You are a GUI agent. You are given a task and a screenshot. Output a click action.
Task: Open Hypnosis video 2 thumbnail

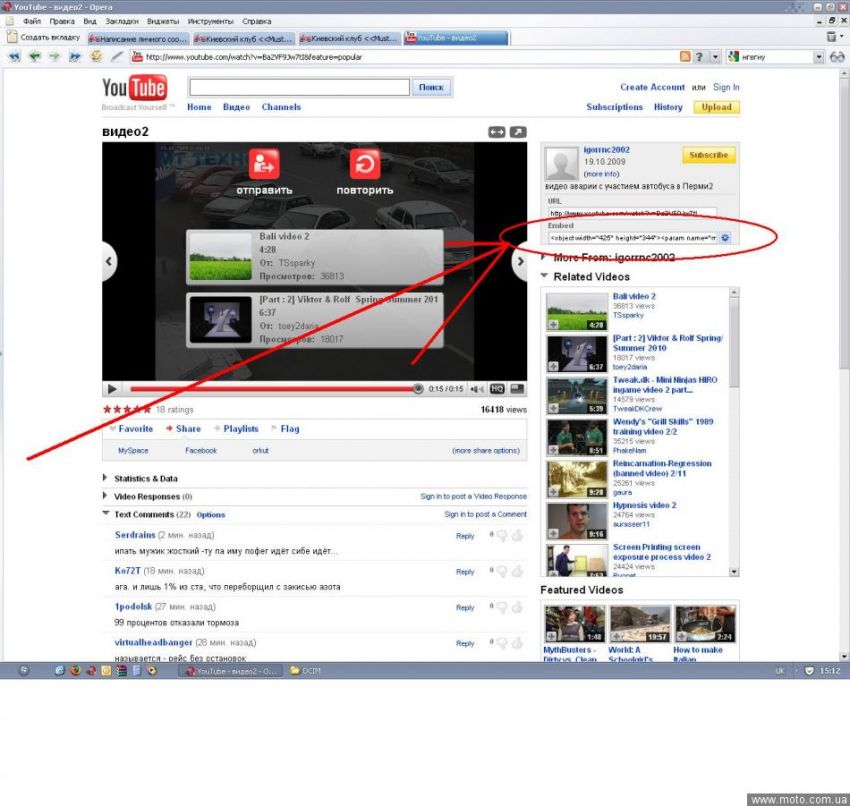577,521
